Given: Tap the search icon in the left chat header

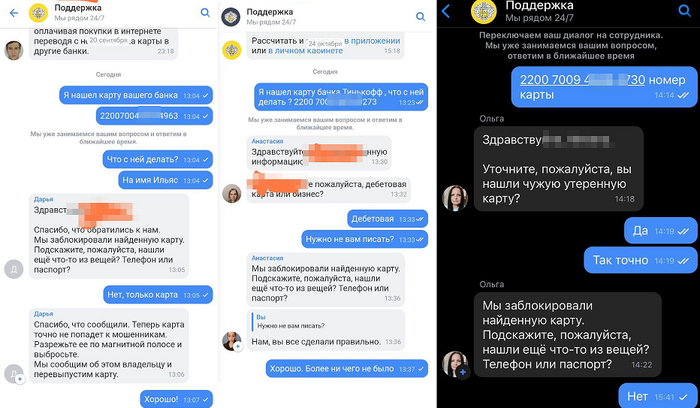Looking at the screenshot, I should [x=205, y=12].
